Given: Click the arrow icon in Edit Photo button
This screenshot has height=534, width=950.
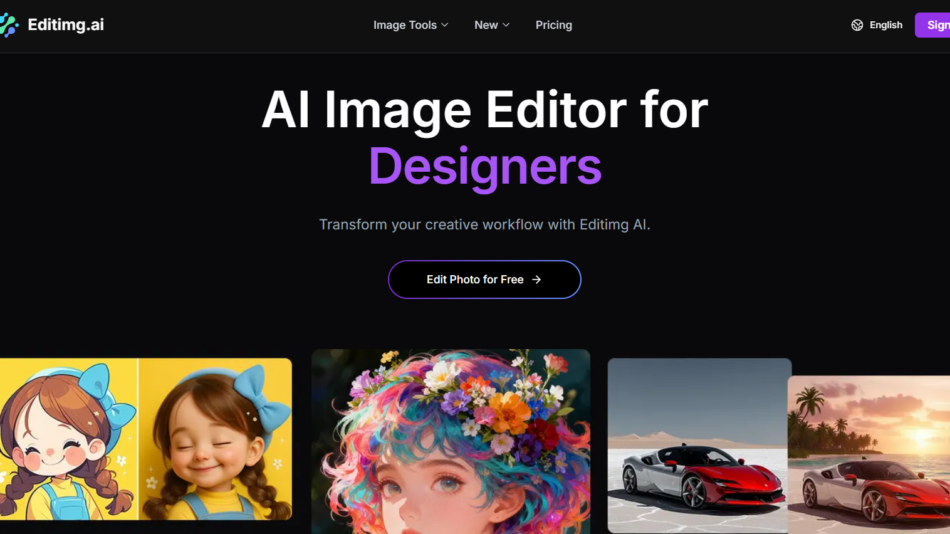Looking at the screenshot, I should (537, 280).
